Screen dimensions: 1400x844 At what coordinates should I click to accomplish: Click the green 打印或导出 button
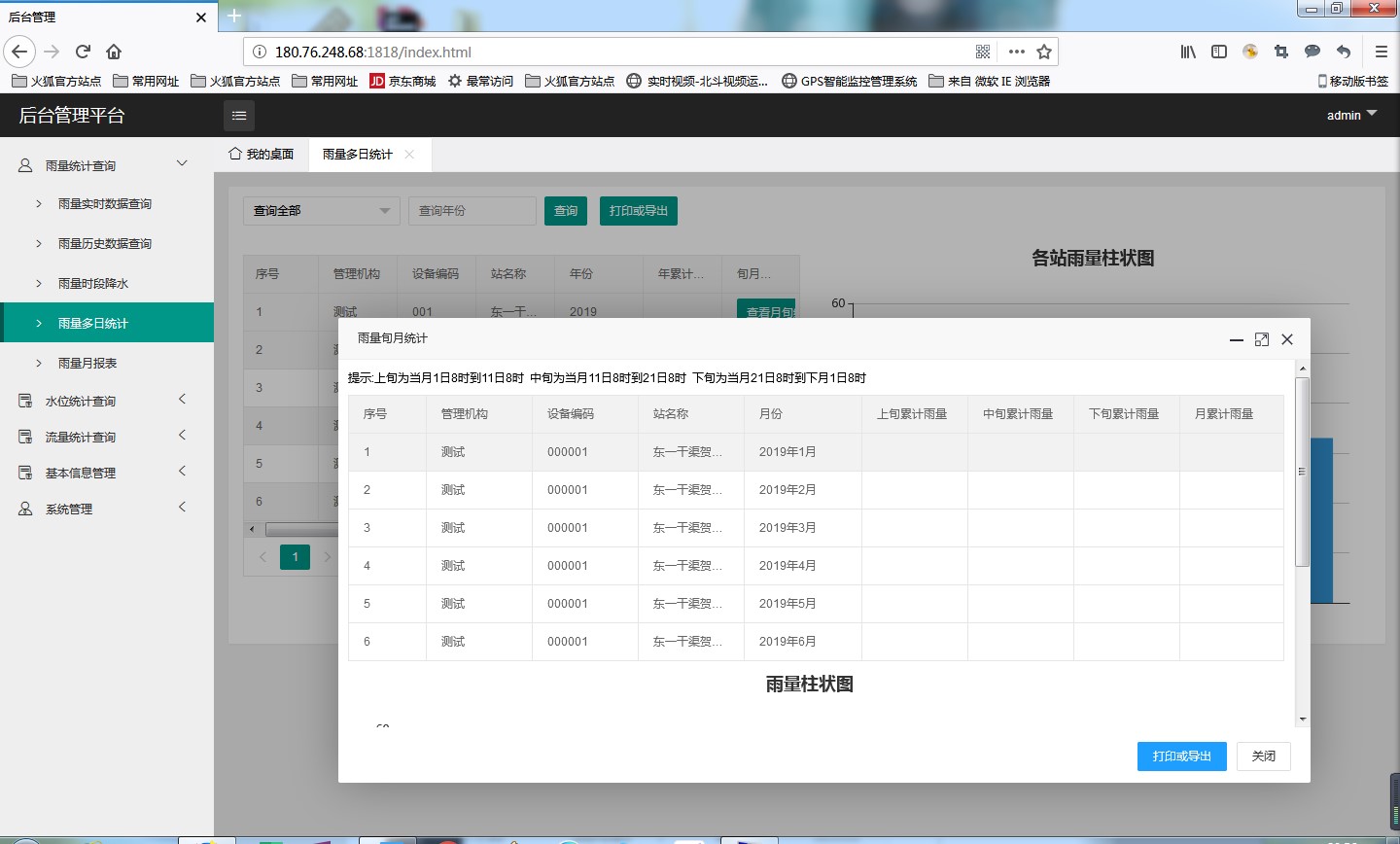[x=639, y=211]
